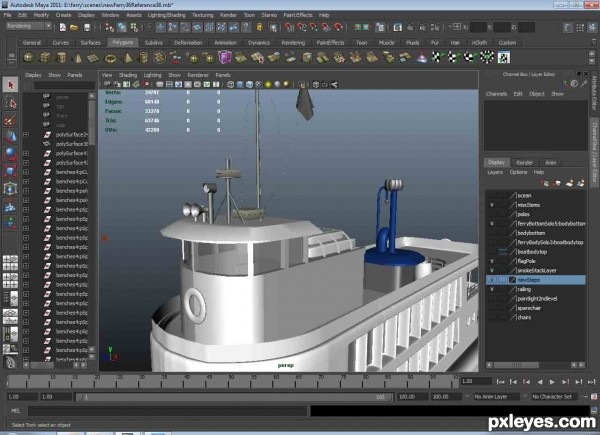Choose the Move tool in the toolbox
The height and width of the screenshot is (435, 600).
click(x=10, y=137)
